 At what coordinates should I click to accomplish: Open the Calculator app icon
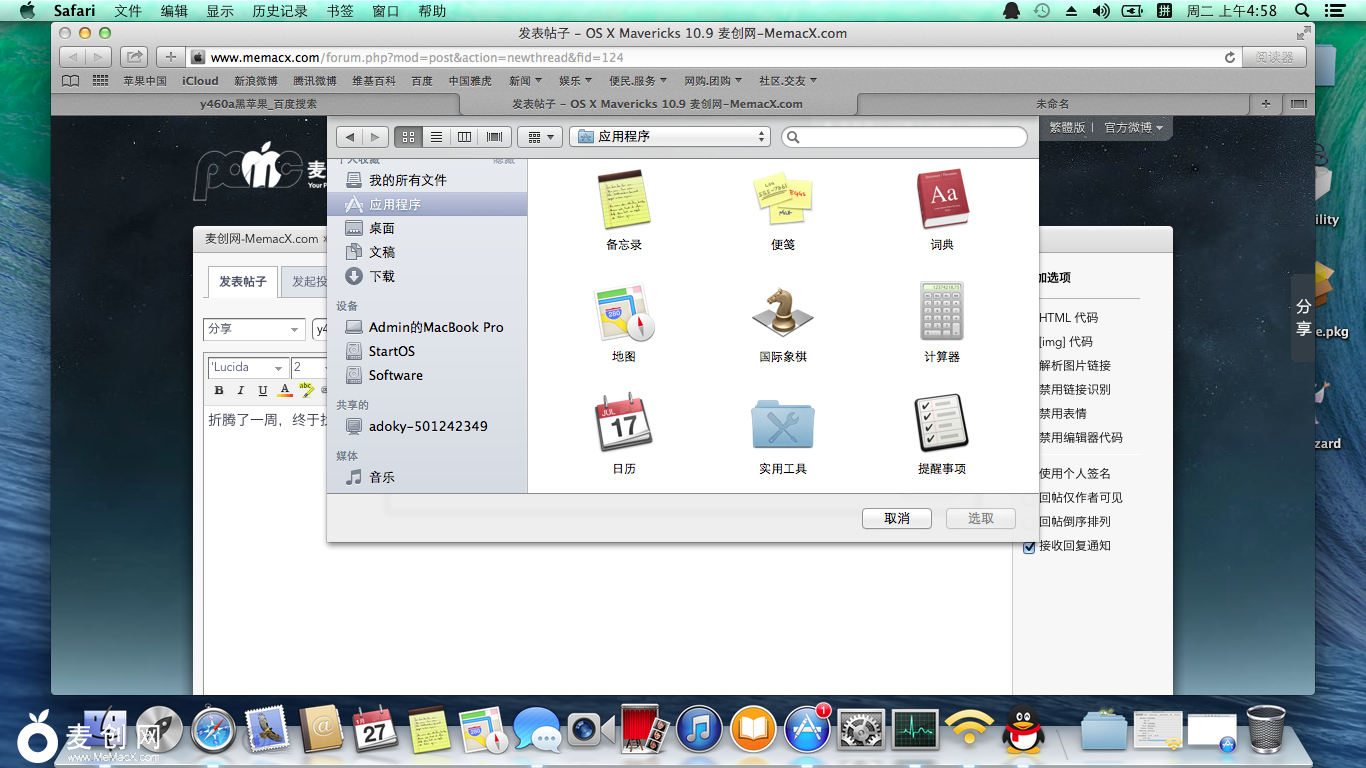coord(941,311)
